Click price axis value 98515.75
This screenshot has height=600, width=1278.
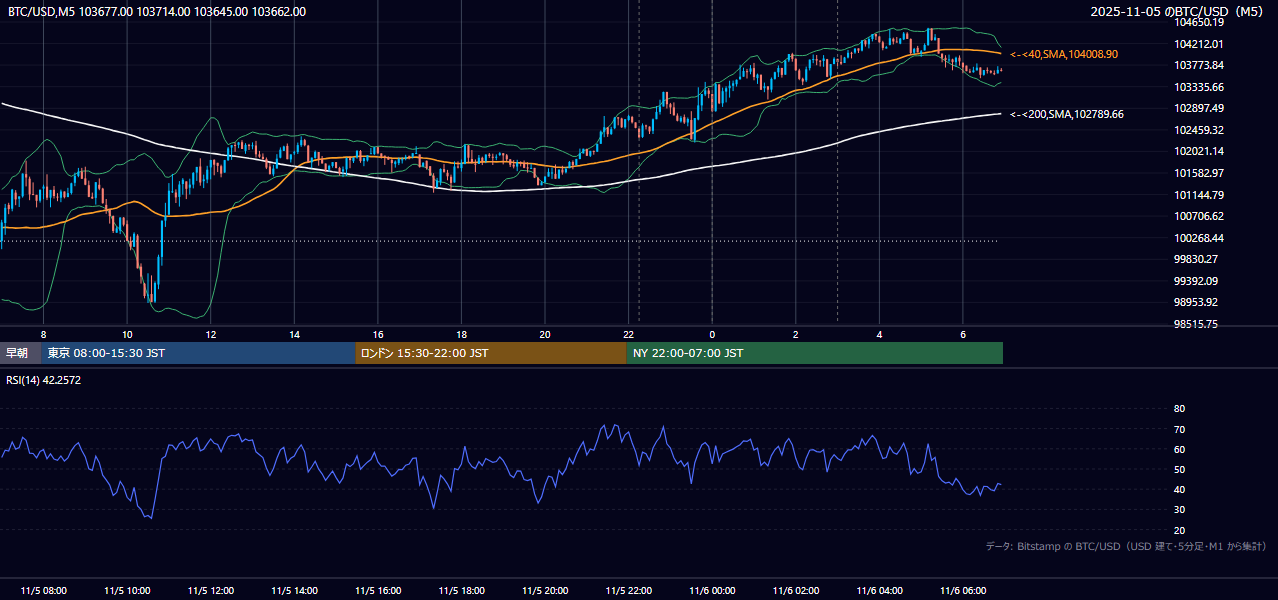[1195, 324]
